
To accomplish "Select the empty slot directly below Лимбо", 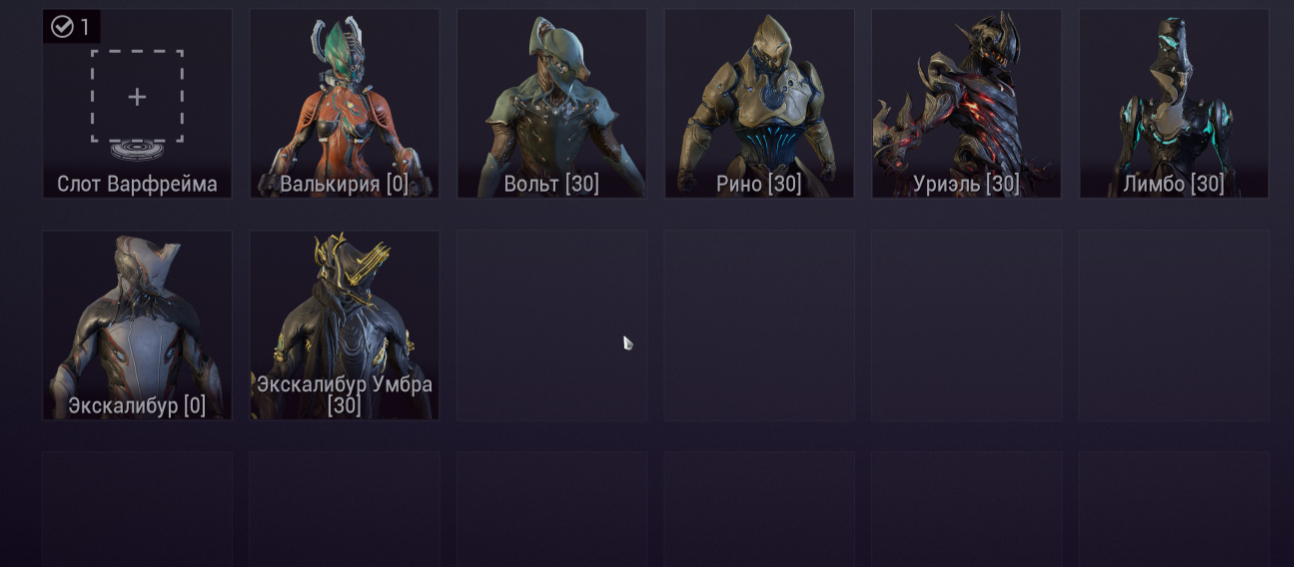I will [x=1174, y=325].
